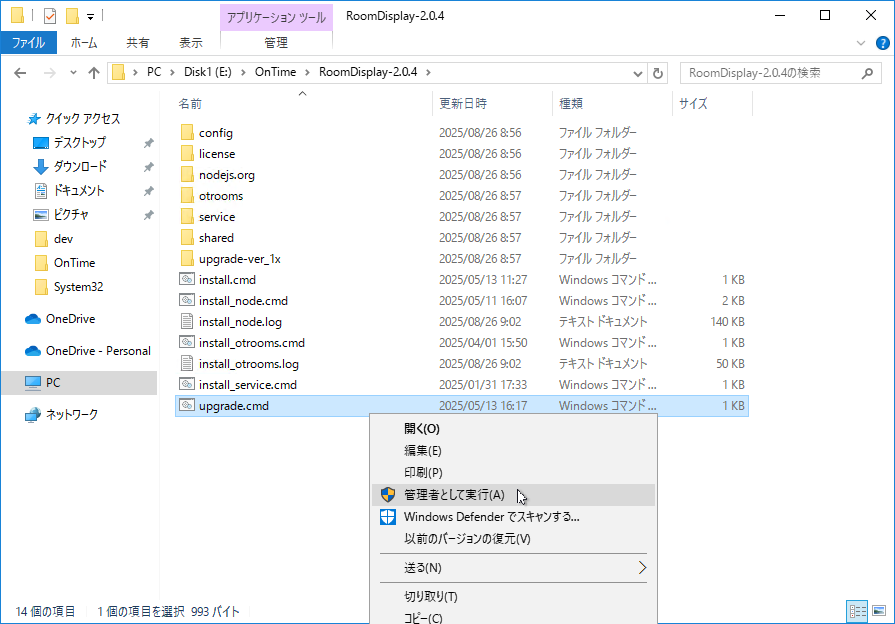This screenshot has width=895, height=624.
Task: Run as administrator via 管理者として実行(A)
Action: [x=513, y=495]
